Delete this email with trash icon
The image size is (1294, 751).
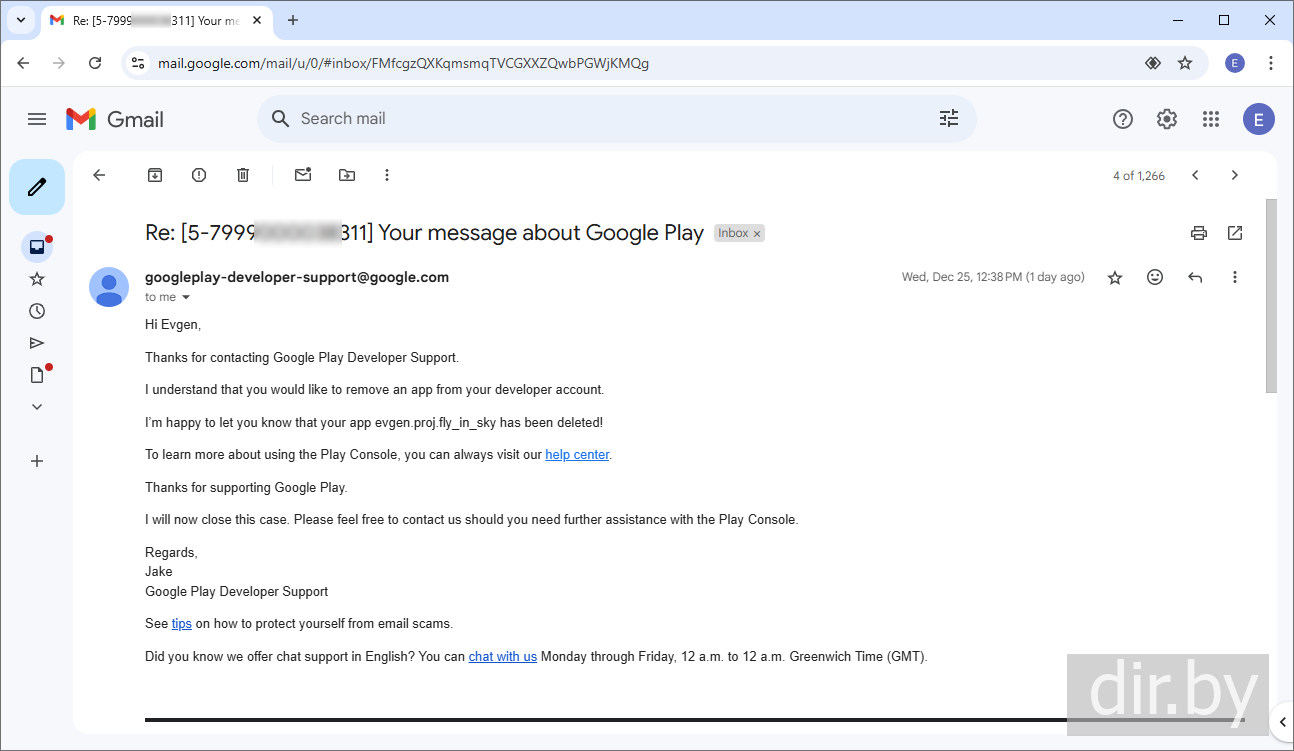click(243, 175)
